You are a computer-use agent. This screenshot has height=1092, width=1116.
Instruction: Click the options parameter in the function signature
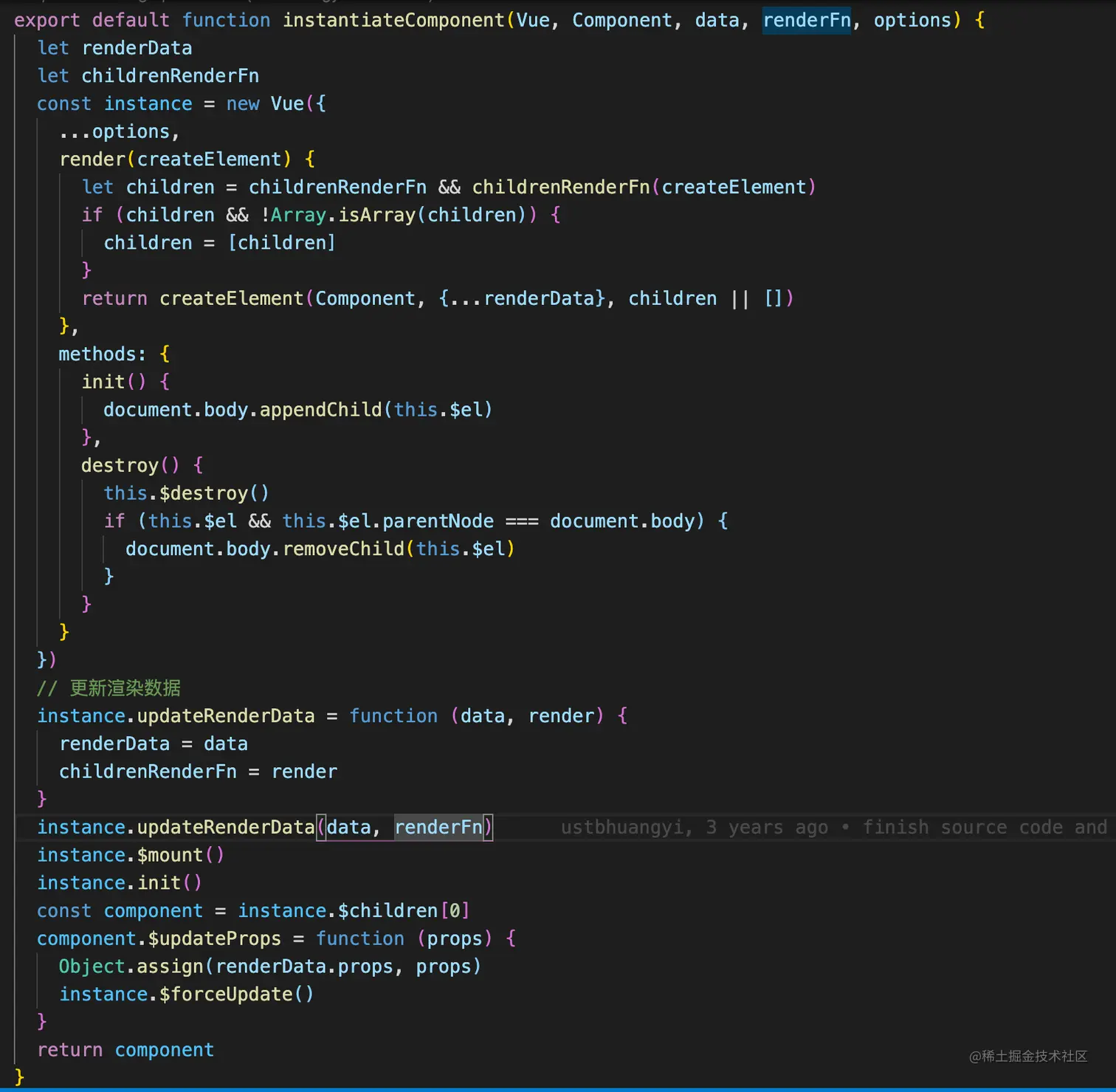(912, 20)
